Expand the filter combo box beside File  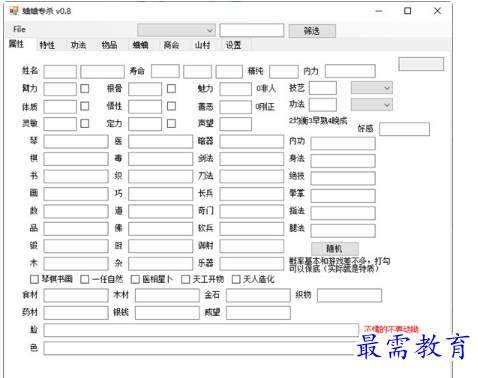tap(176, 30)
